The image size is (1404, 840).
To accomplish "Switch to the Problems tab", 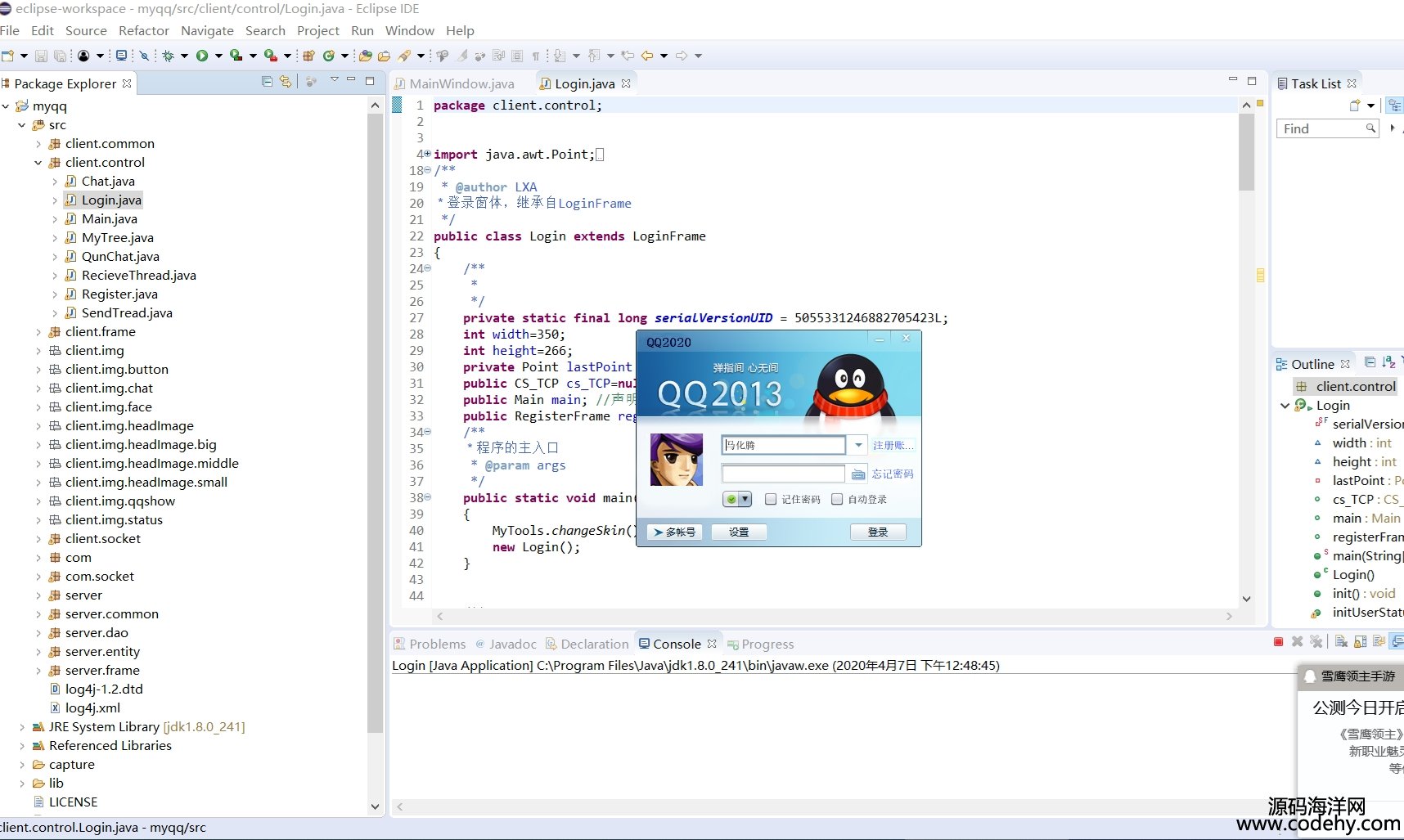I will point(430,644).
